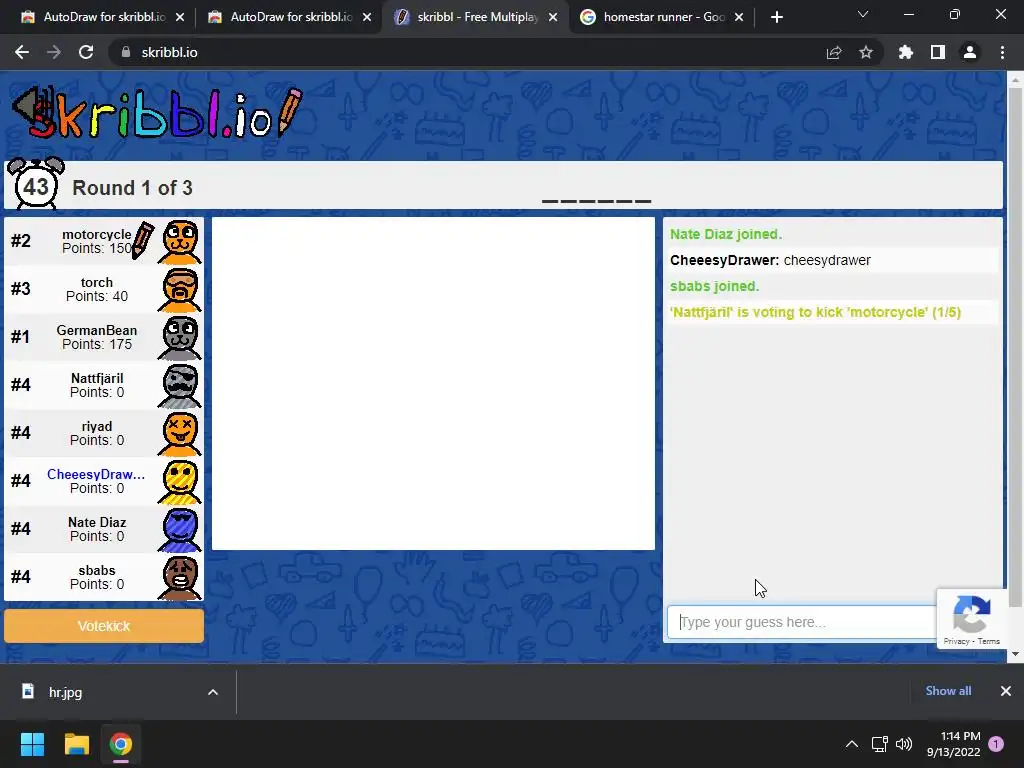Click torch's bearded avatar

pyautogui.click(x=180, y=290)
